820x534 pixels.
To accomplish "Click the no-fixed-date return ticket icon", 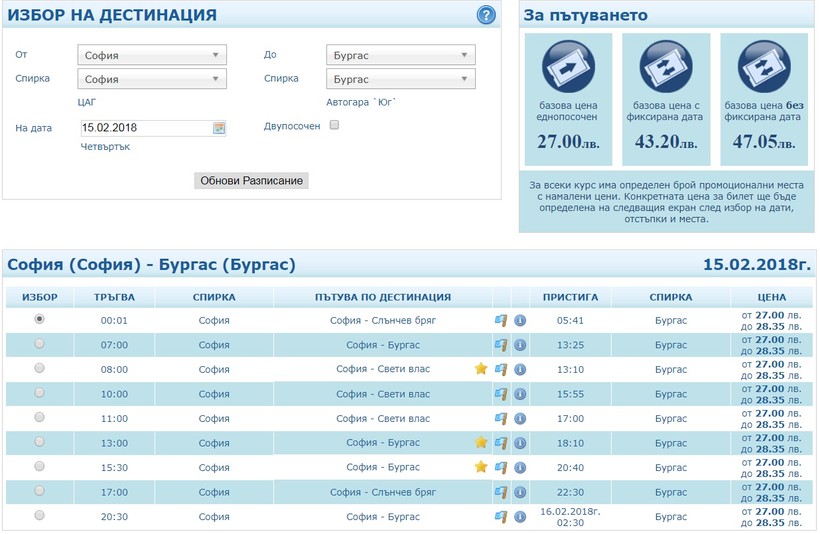I will click(x=764, y=68).
